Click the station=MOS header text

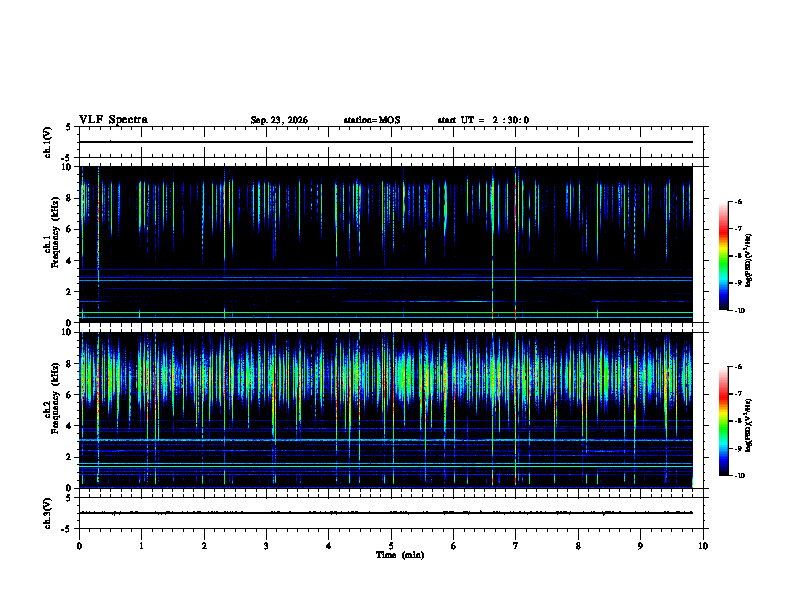click(372, 120)
